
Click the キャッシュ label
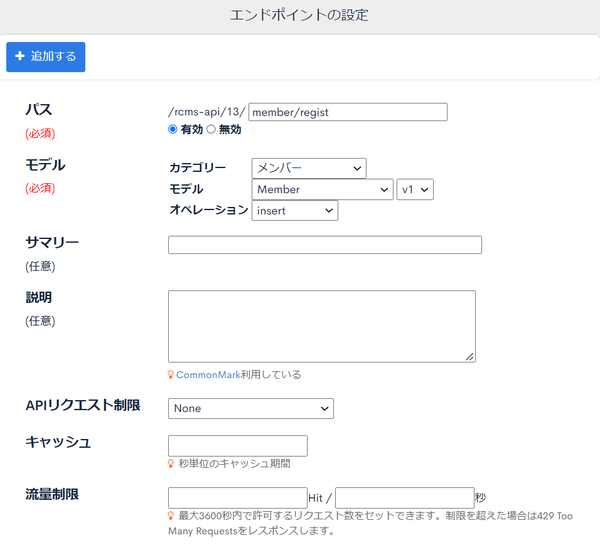[58, 442]
